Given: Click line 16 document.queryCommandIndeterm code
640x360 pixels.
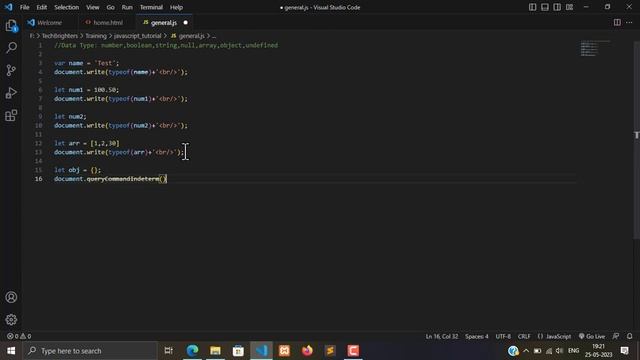Looking at the screenshot, I should (111, 179).
